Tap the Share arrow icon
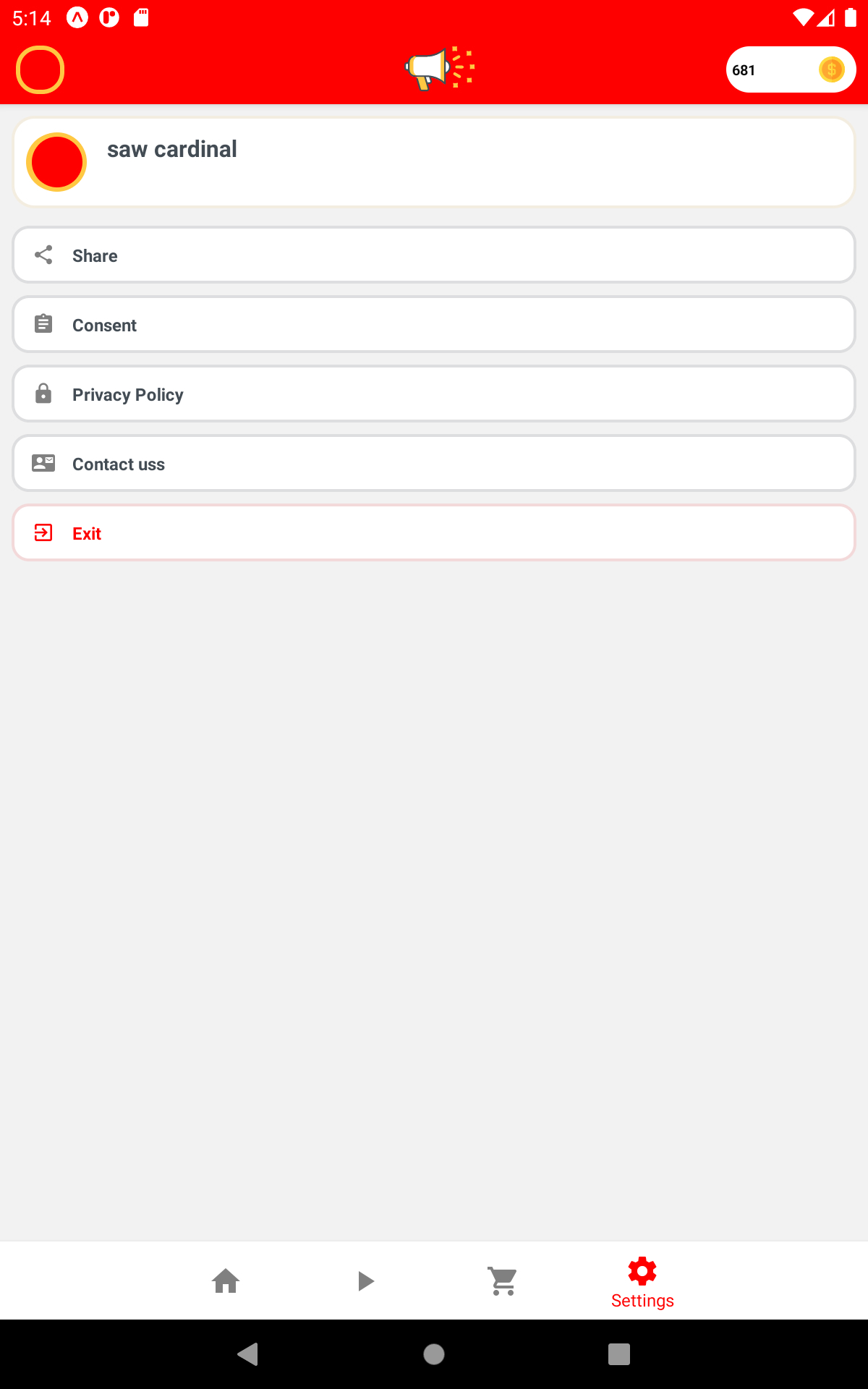868x1389 pixels. [x=43, y=255]
